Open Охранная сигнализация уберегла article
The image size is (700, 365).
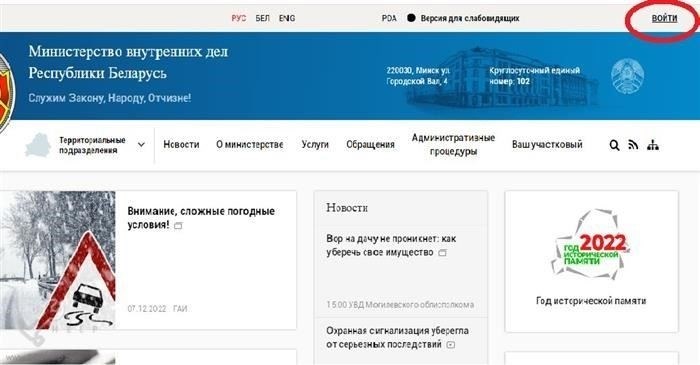tap(397, 337)
